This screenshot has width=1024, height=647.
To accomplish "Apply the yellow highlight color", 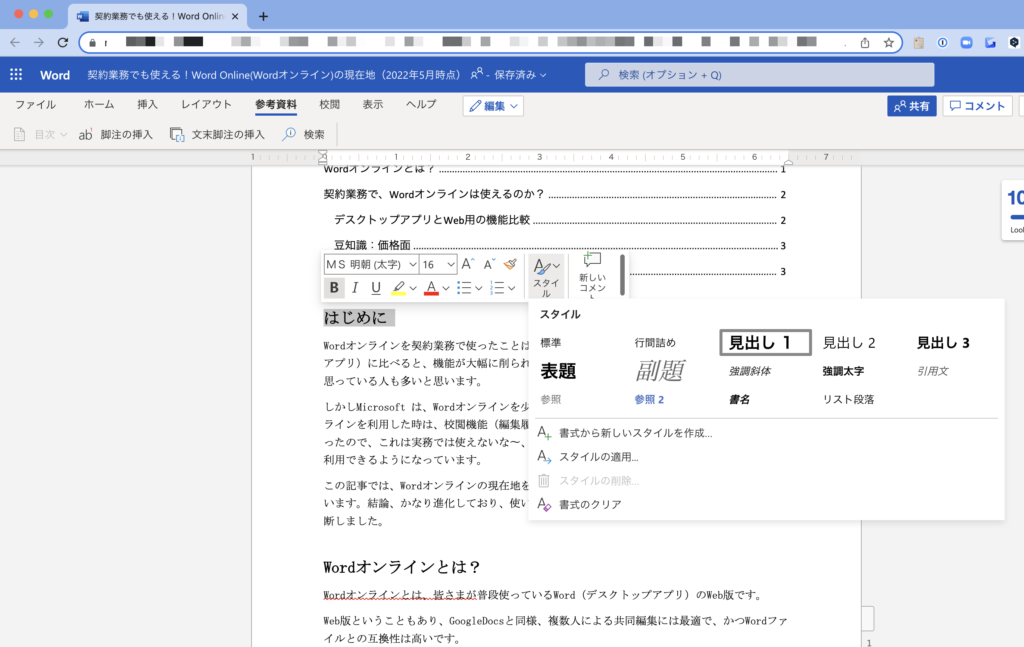I will click(399, 288).
